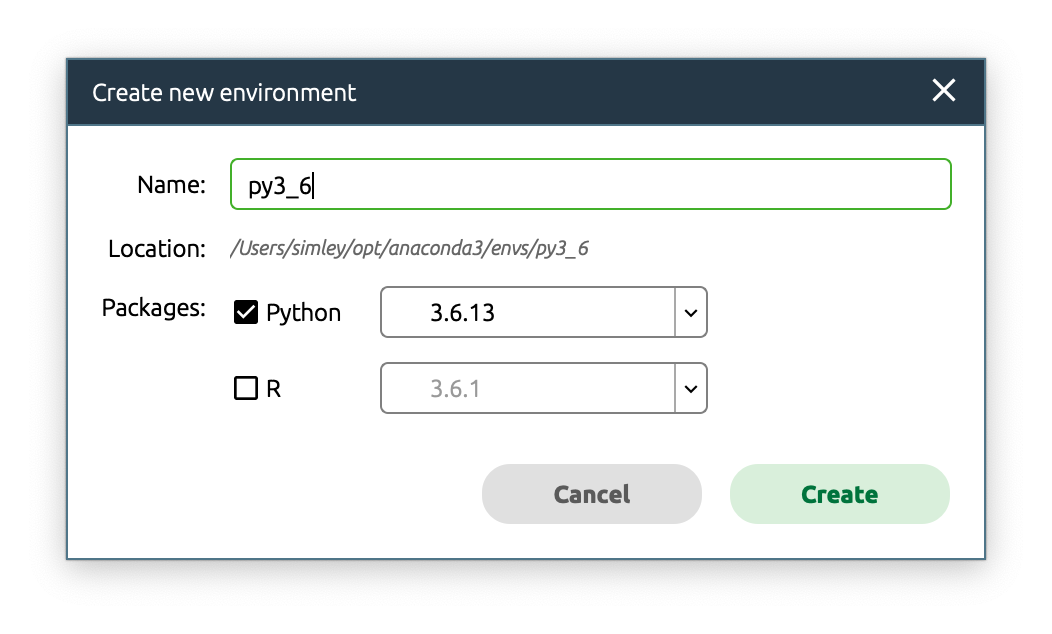Enable the R package checkbox

[x=246, y=388]
